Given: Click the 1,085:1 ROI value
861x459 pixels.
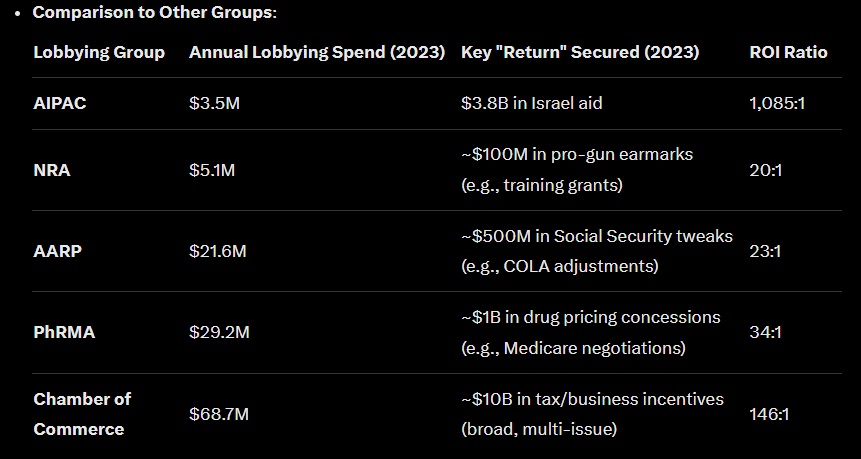Looking at the screenshot, I should point(775,104).
